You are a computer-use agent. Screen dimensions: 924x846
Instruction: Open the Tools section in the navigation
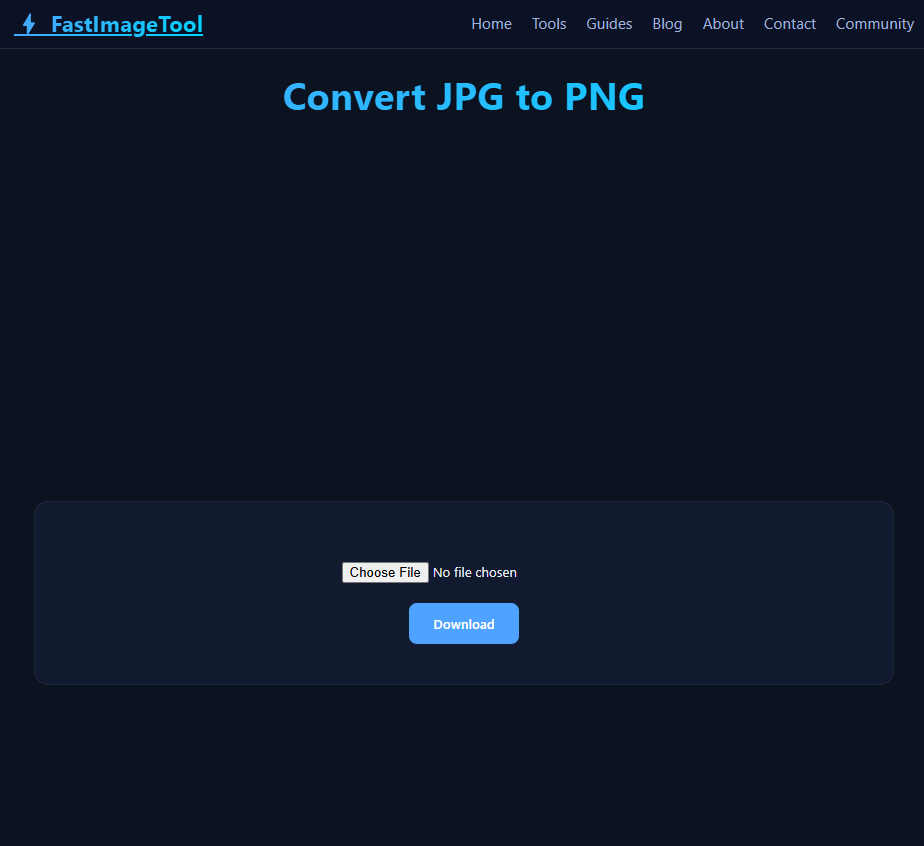pos(548,24)
